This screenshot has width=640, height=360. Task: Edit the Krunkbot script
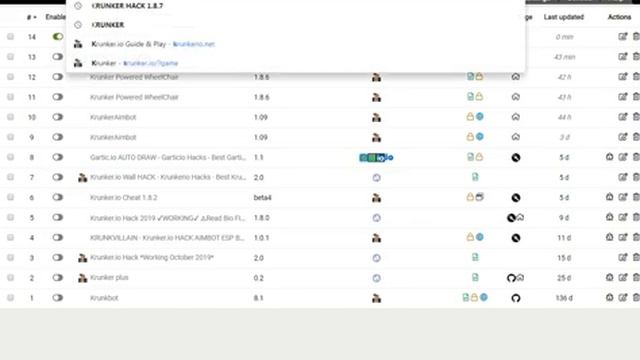(622, 298)
